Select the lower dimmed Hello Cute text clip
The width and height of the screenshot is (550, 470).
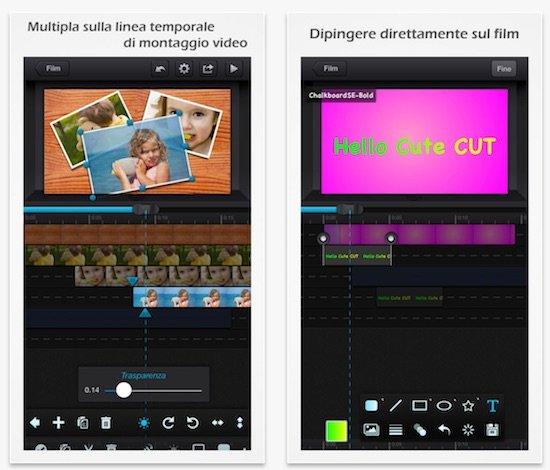409,298
